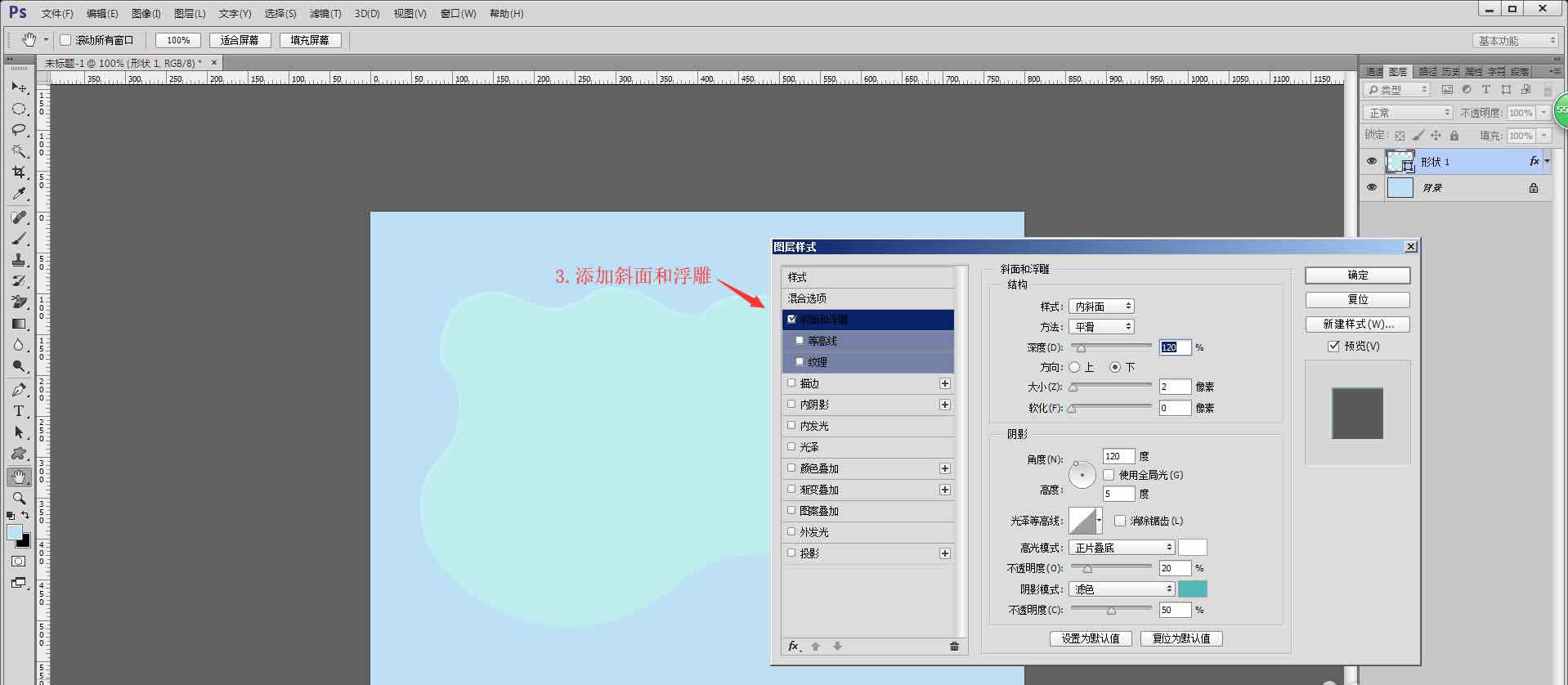Viewport: 1568px width, 685px height.
Task: Open the 滤镜 menu
Action: [x=325, y=14]
